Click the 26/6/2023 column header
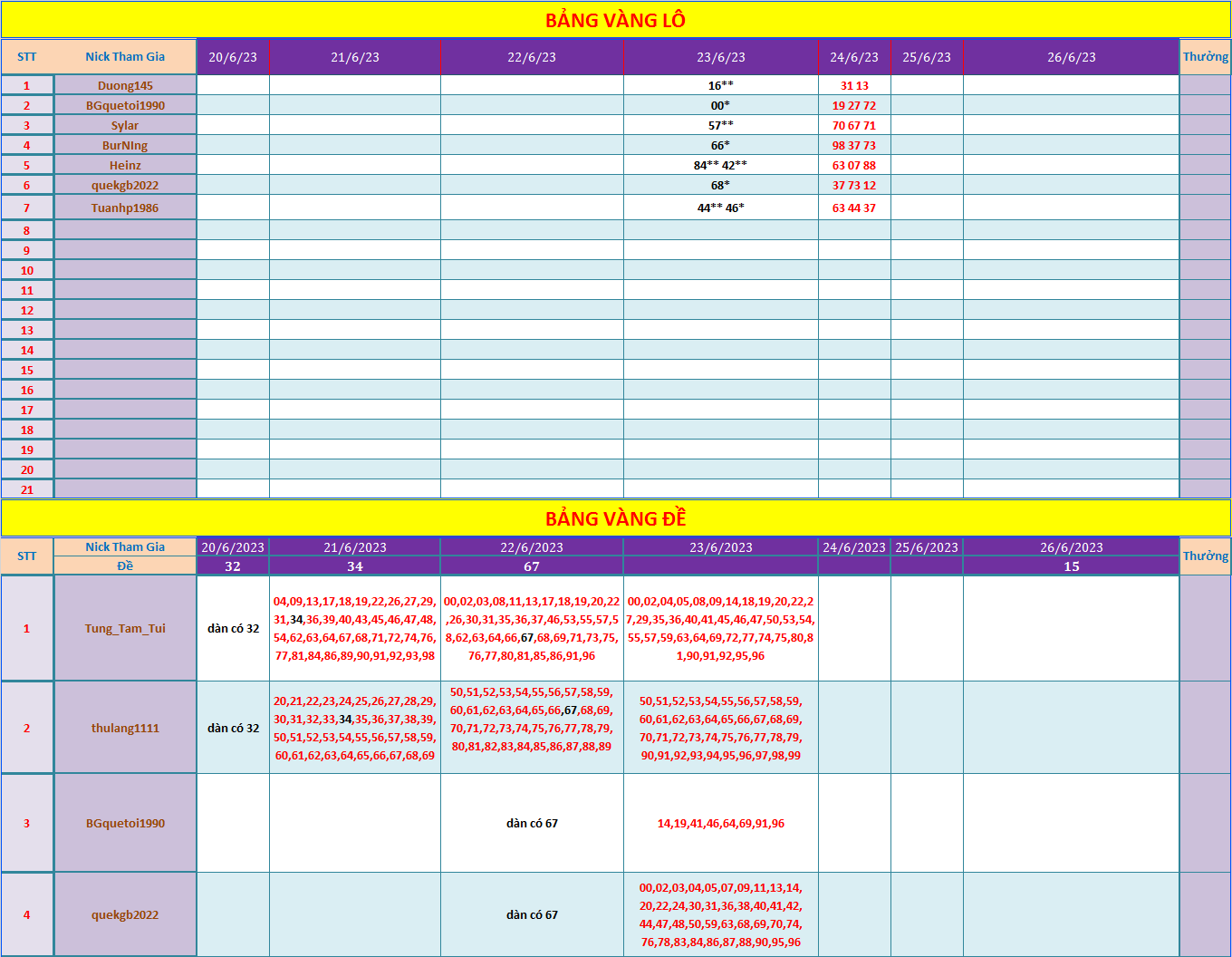The image size is (1232, 957). click(x=1071, y=547)
